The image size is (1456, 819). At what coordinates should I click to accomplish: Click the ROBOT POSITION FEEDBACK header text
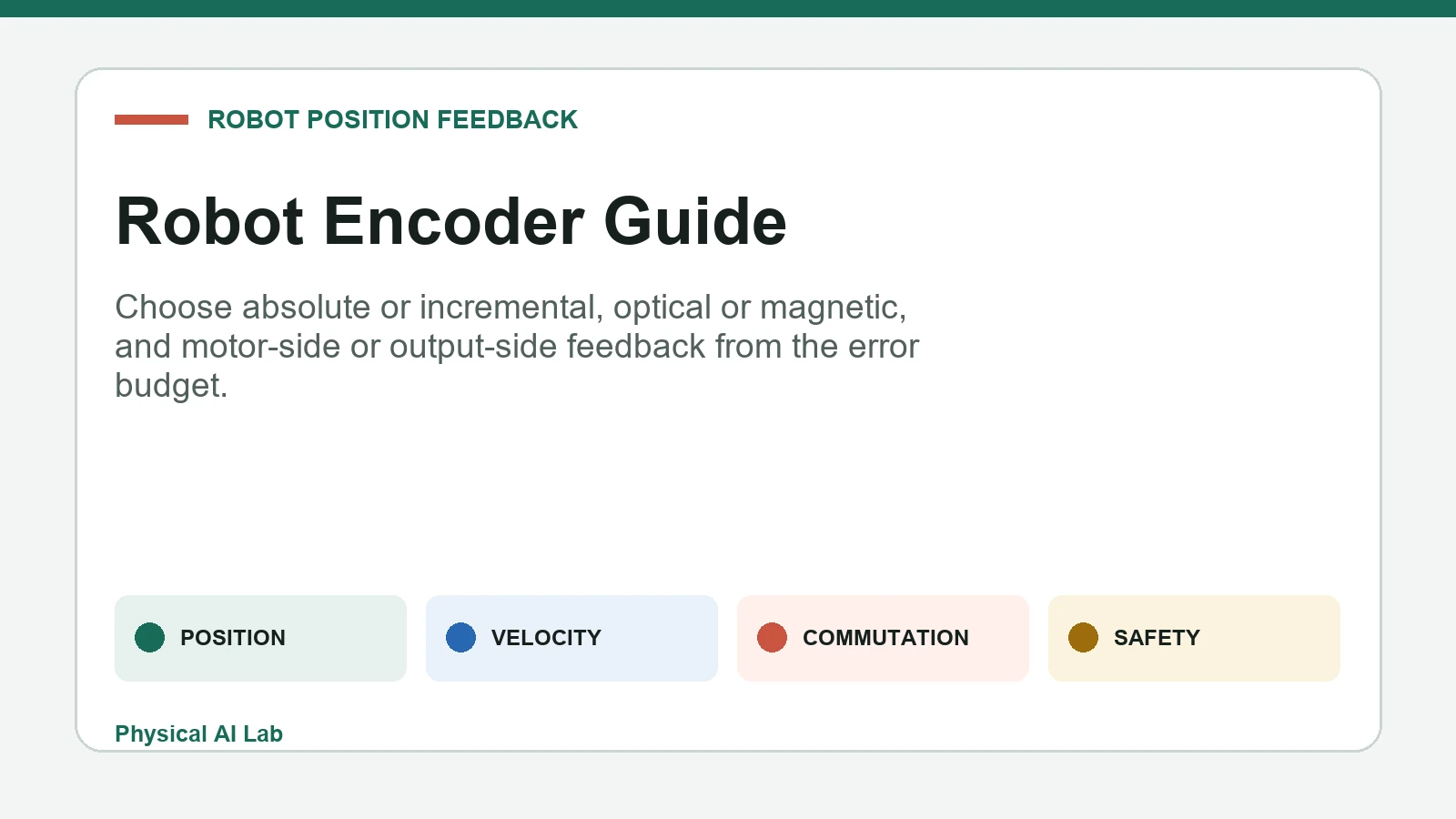point(392,119)
